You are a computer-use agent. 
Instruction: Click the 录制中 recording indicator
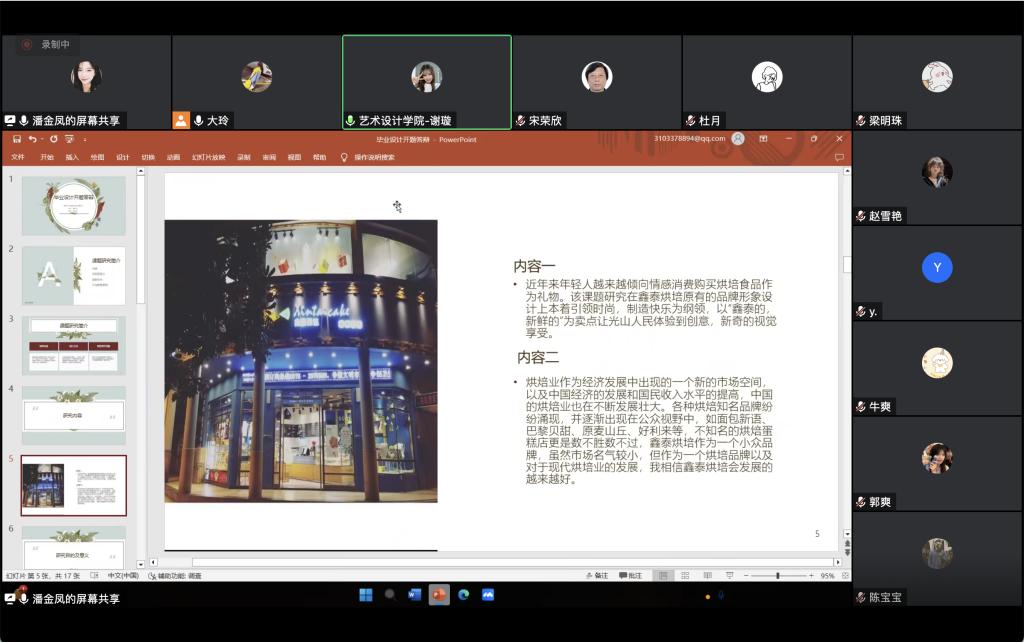tap(46, 44)
